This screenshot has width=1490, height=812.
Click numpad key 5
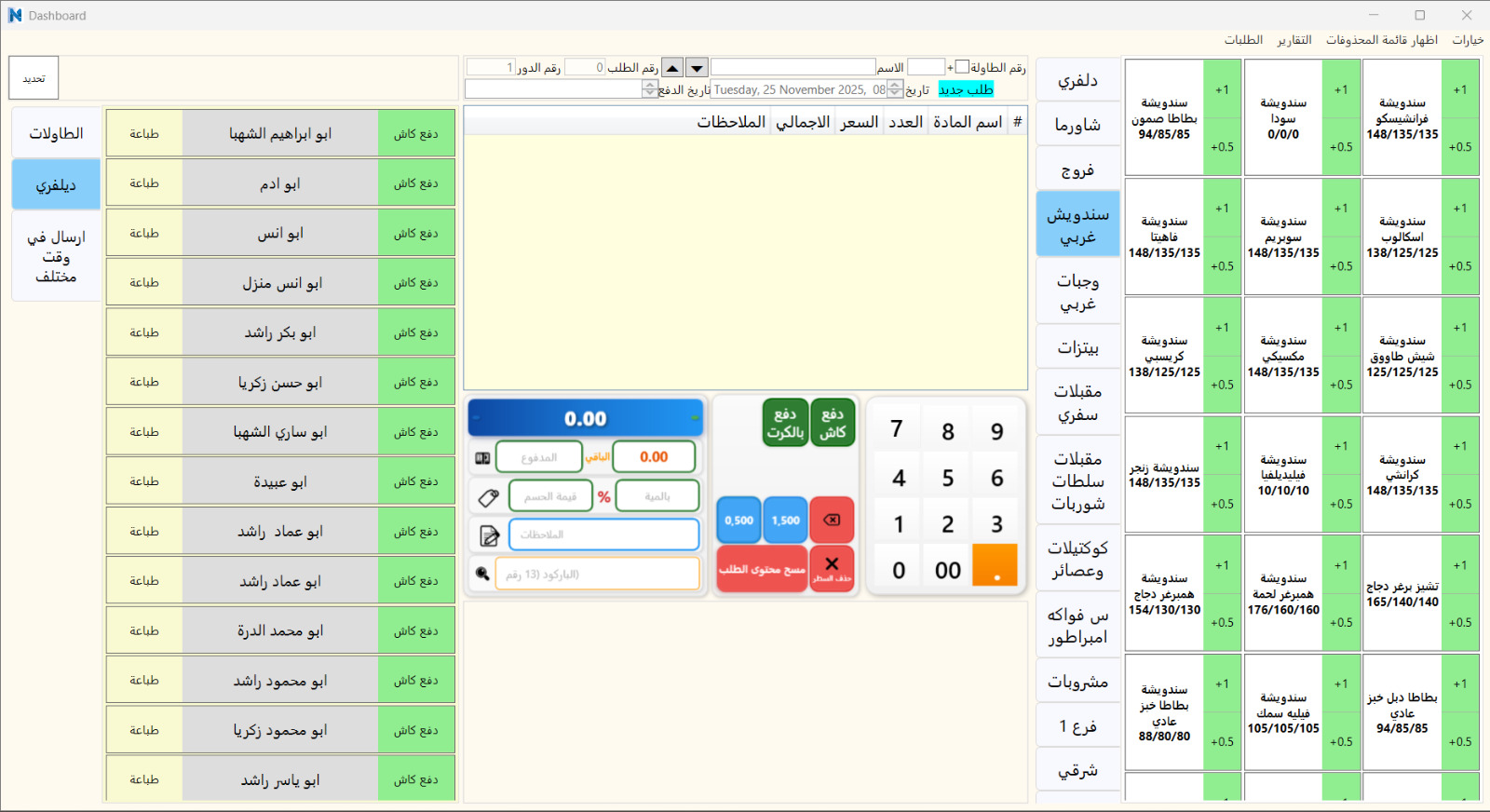point(947,478)
